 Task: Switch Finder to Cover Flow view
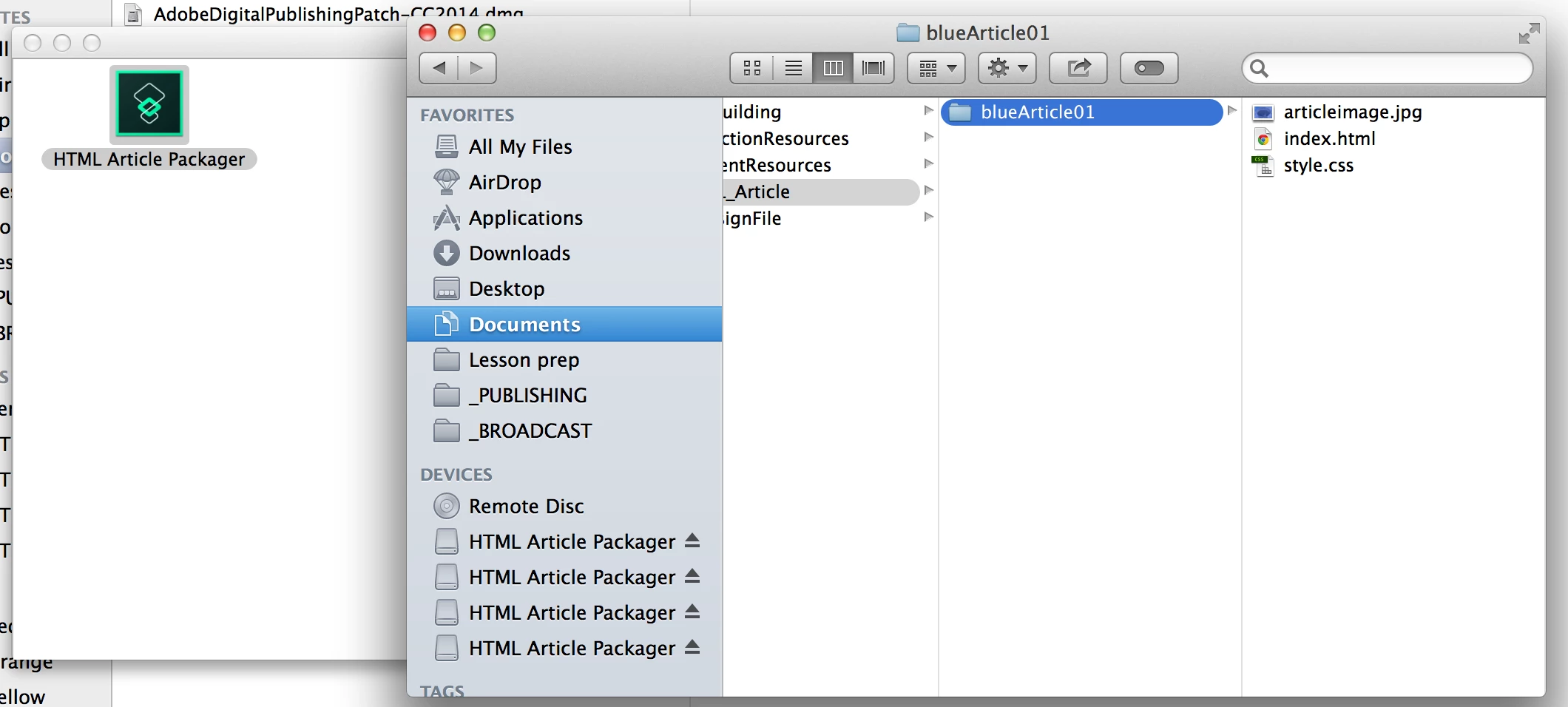coord(873,68)
